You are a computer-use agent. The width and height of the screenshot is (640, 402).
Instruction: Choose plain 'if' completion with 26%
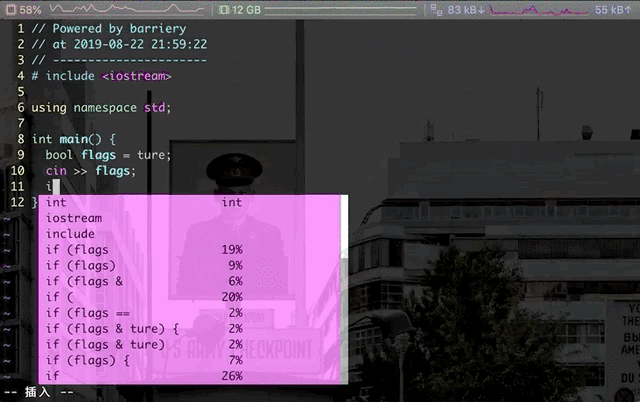[x=190, y=376]
